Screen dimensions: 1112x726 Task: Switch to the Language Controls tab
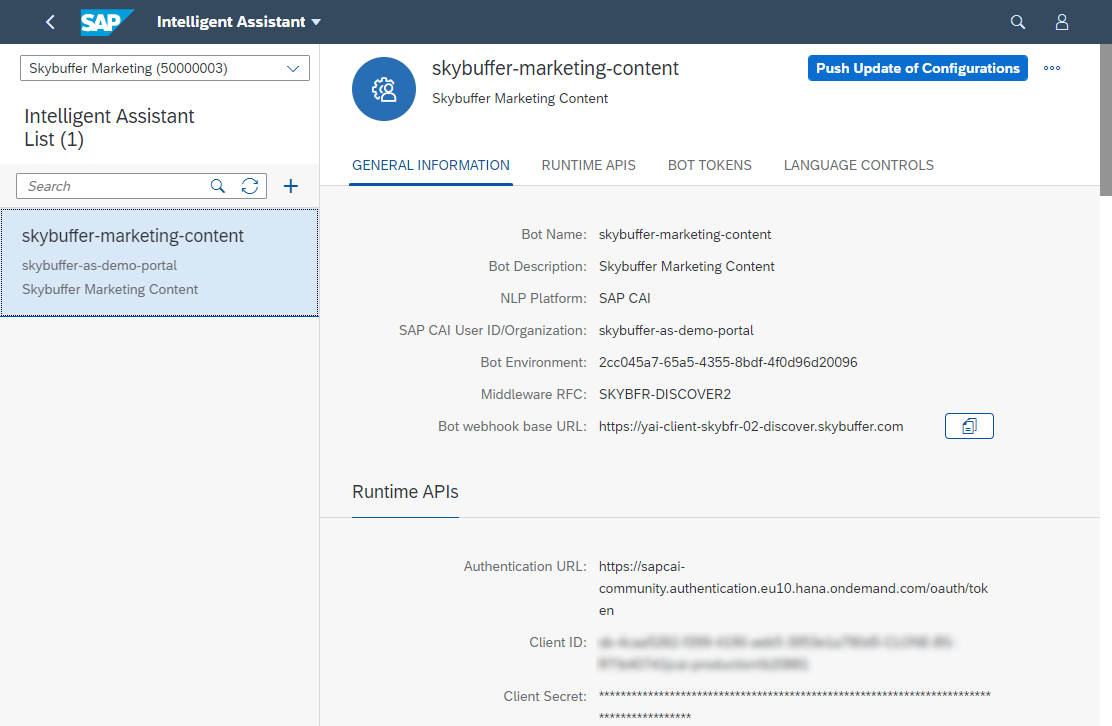point(858,165)
